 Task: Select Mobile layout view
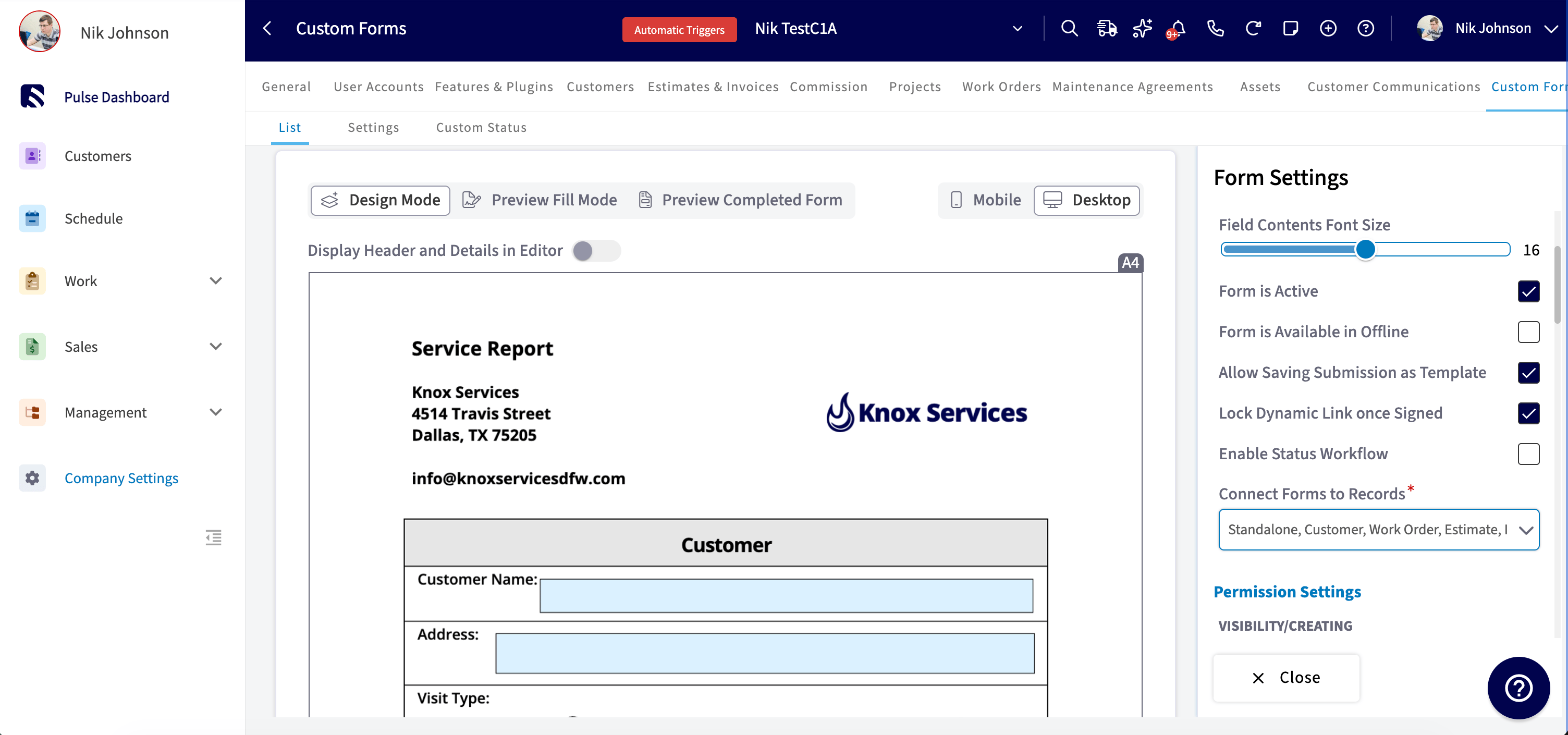(986, 200)
